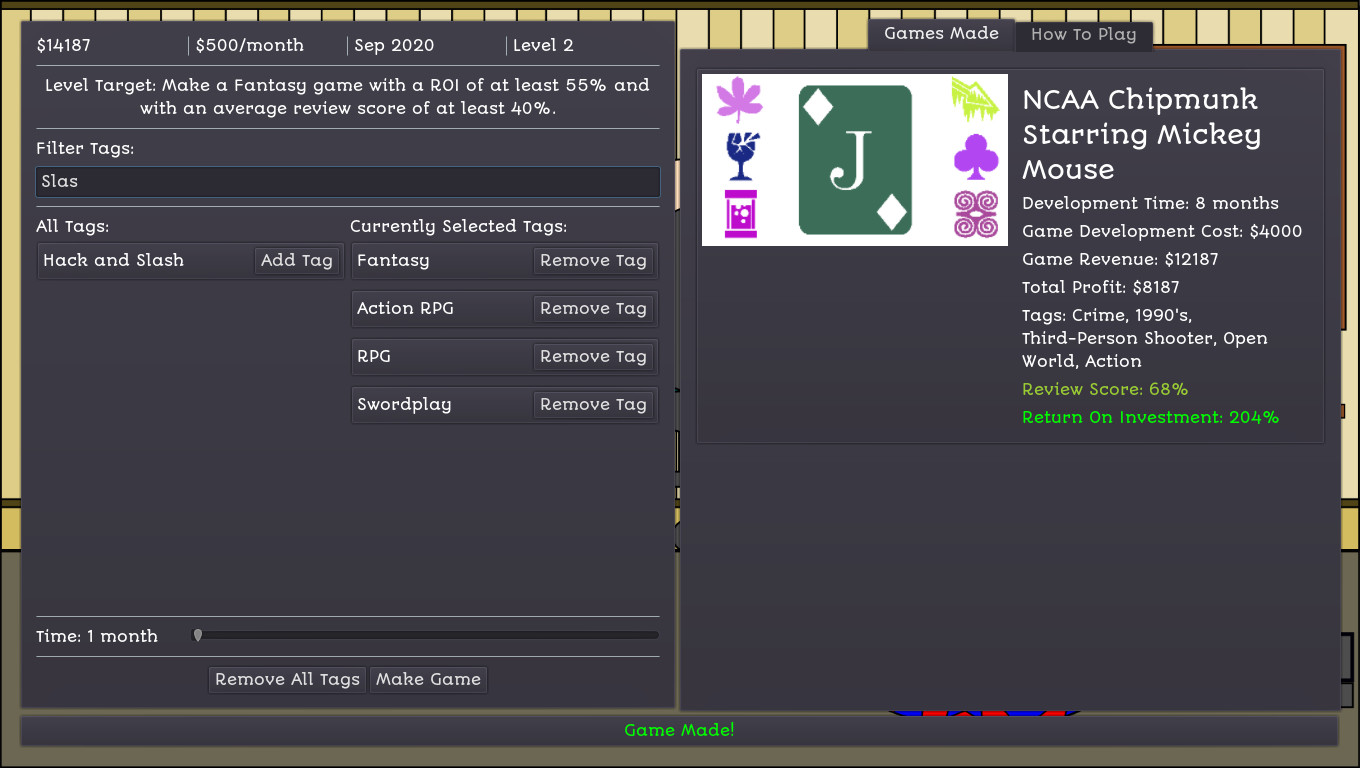Click the pink leaf icon on game cover
The width and height of the screenshot is (1360, 768).
point(740,101)
